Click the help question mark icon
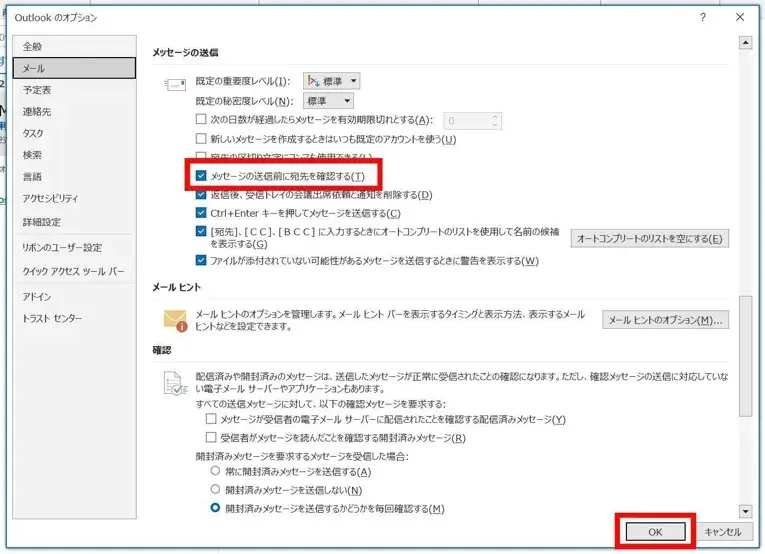This screenshot has height=554, width=765. (703, 18)
